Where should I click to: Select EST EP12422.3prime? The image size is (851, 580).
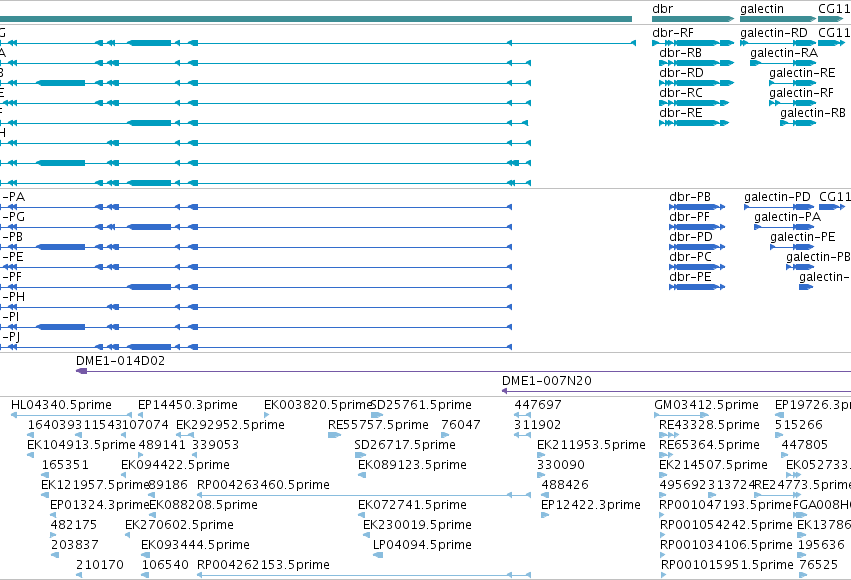[x=591, y=506]
